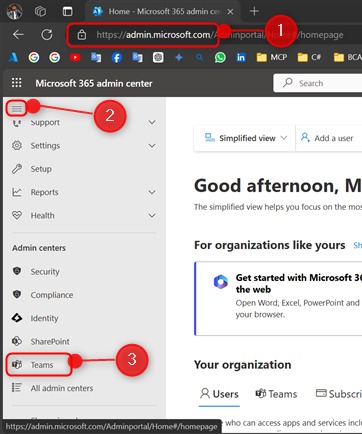Expand the Reports section chevron
Screen dimensions: 362x434
tap(152, 192)
